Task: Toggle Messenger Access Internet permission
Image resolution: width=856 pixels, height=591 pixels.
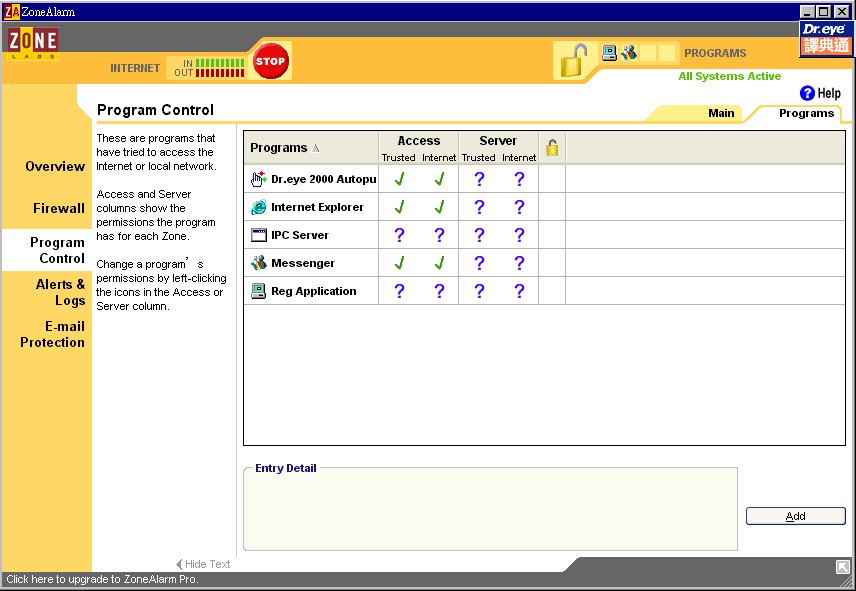Action: (x=439, y=263)
